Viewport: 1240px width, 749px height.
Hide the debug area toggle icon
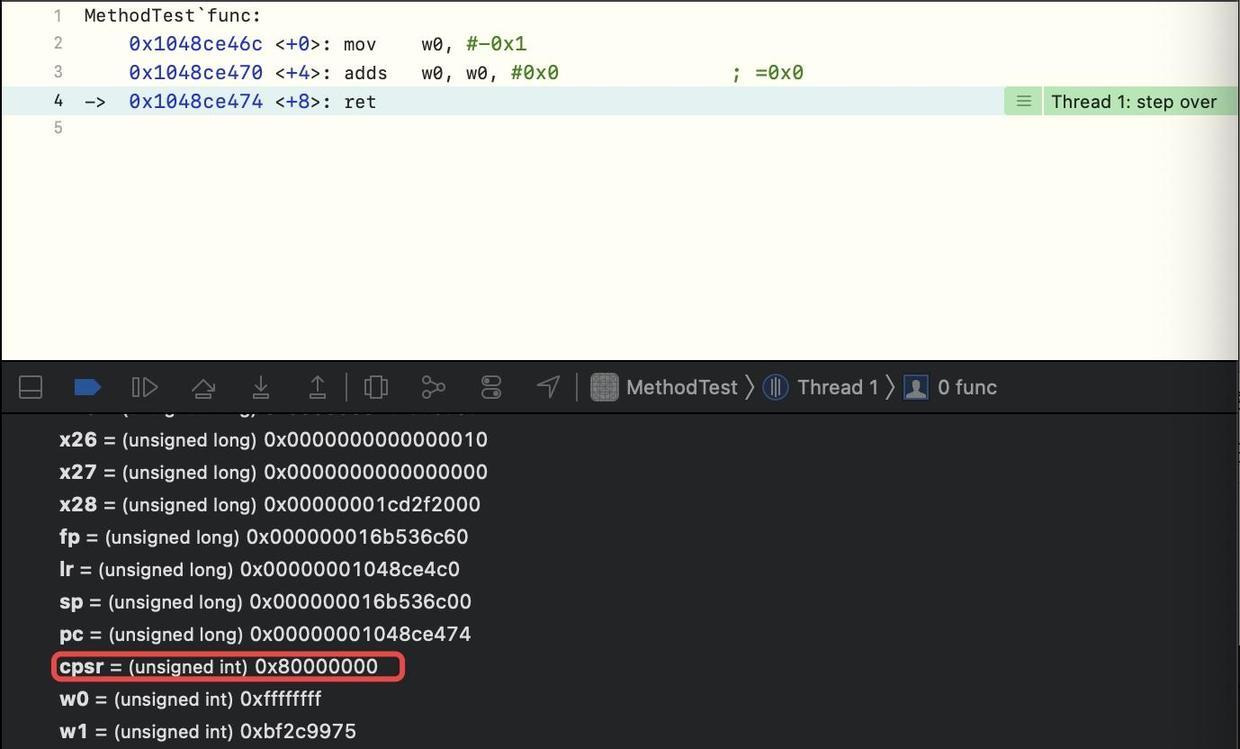coord(31,387)
